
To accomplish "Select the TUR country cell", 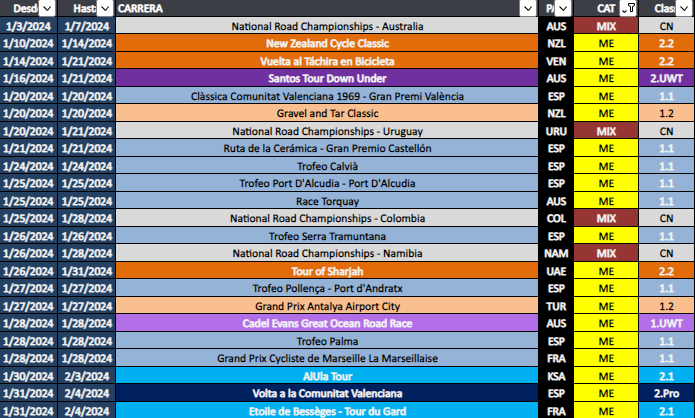I will coord(556,306).
